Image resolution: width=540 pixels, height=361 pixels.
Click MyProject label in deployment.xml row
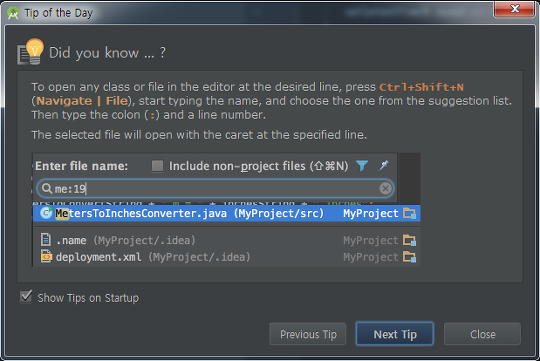(x=371, y=257)
